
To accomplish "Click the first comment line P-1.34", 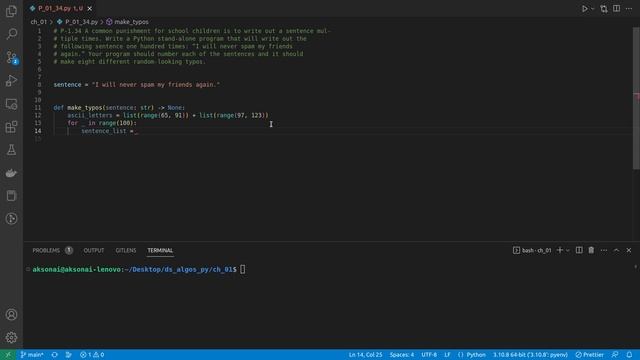I will click(x=192, y=31).
